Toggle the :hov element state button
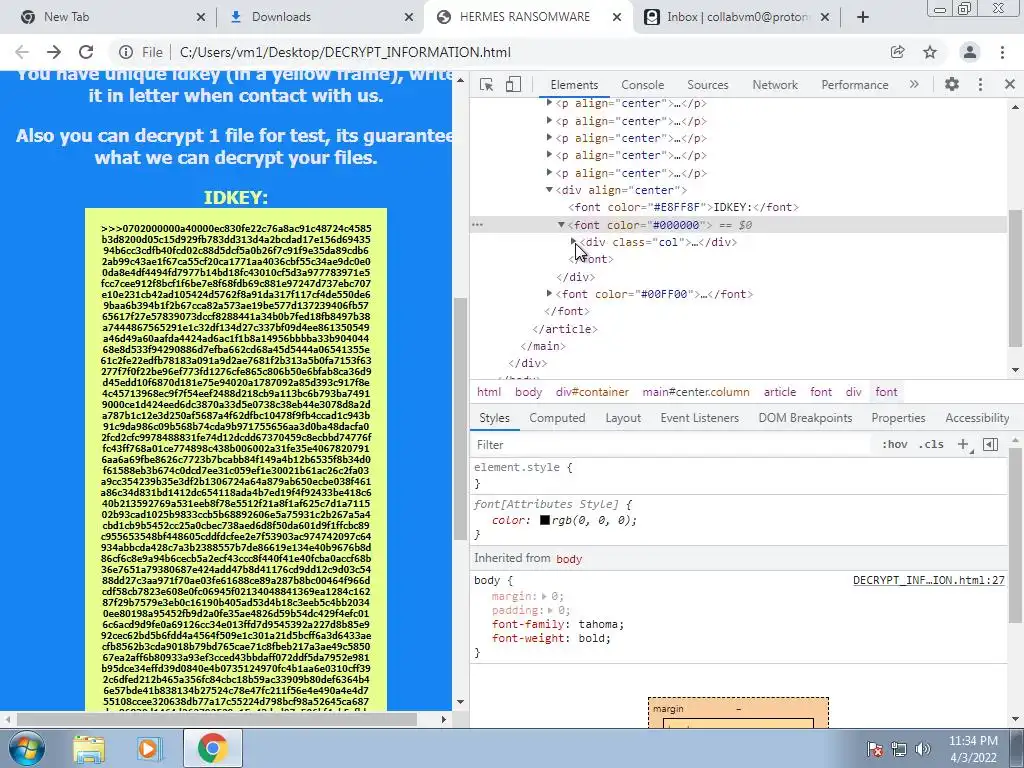The height and width of the screenshot is (768, 1024). click(895, 445)
